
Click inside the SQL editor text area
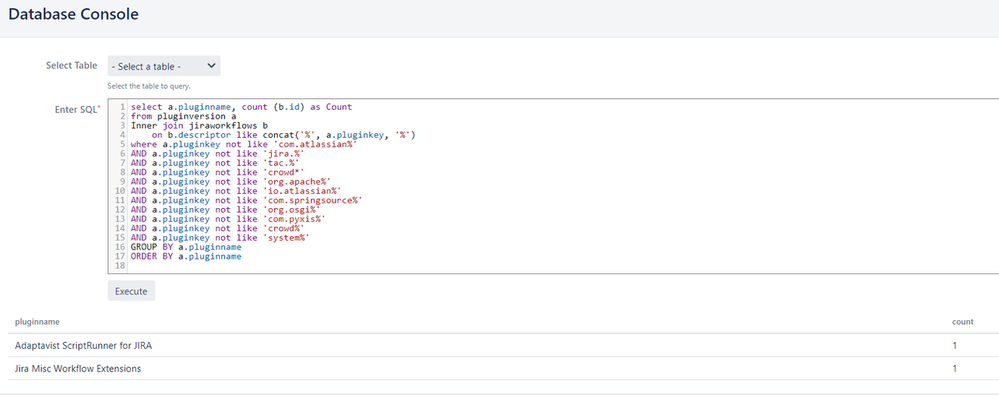coord(553,186)
